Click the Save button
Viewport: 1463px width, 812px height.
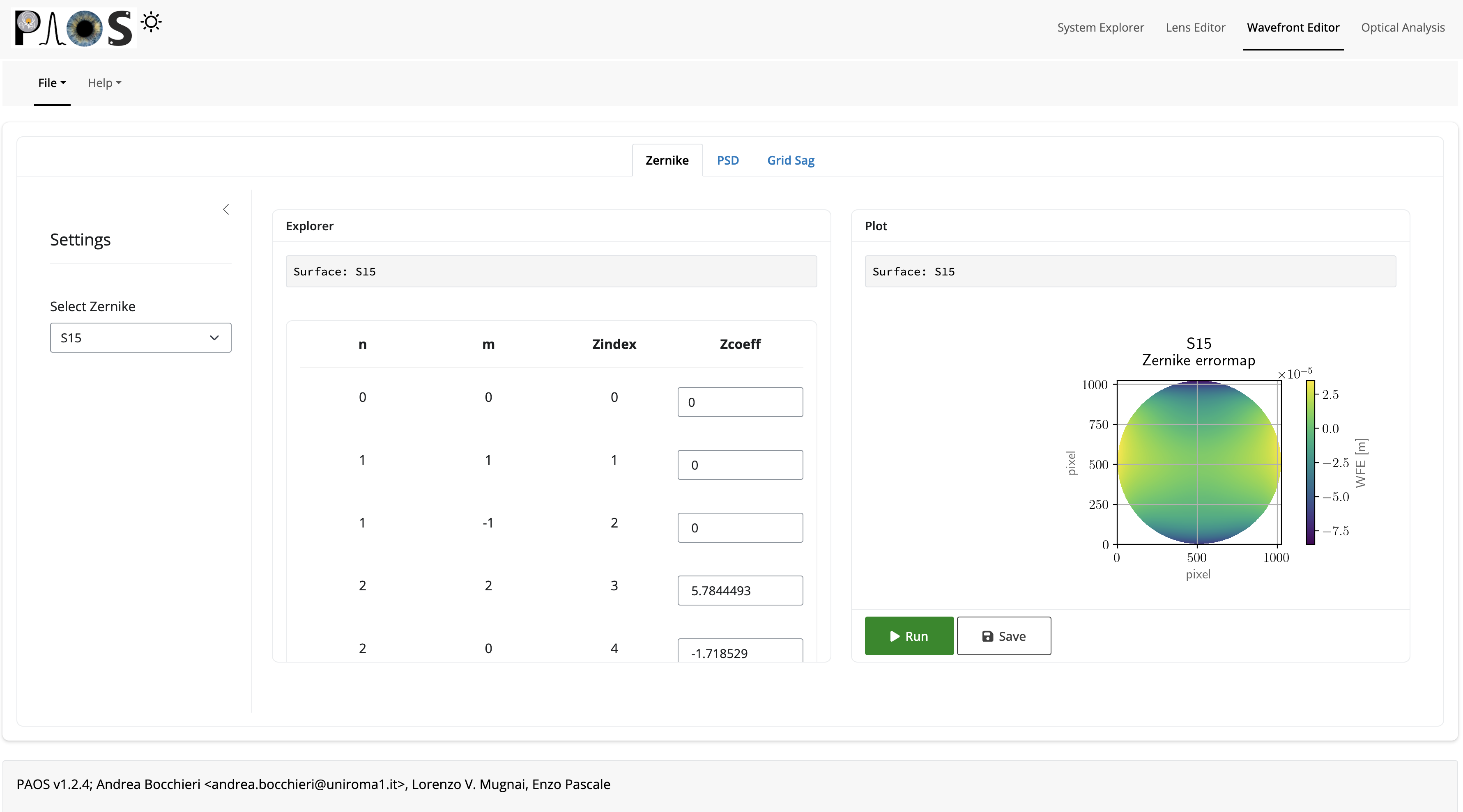tap(1003, 636)
